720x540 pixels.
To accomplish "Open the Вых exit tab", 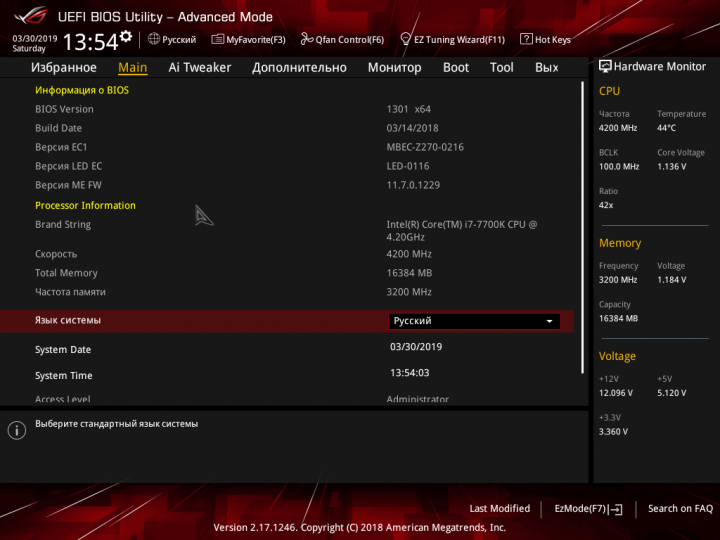I will click(546, 68).
